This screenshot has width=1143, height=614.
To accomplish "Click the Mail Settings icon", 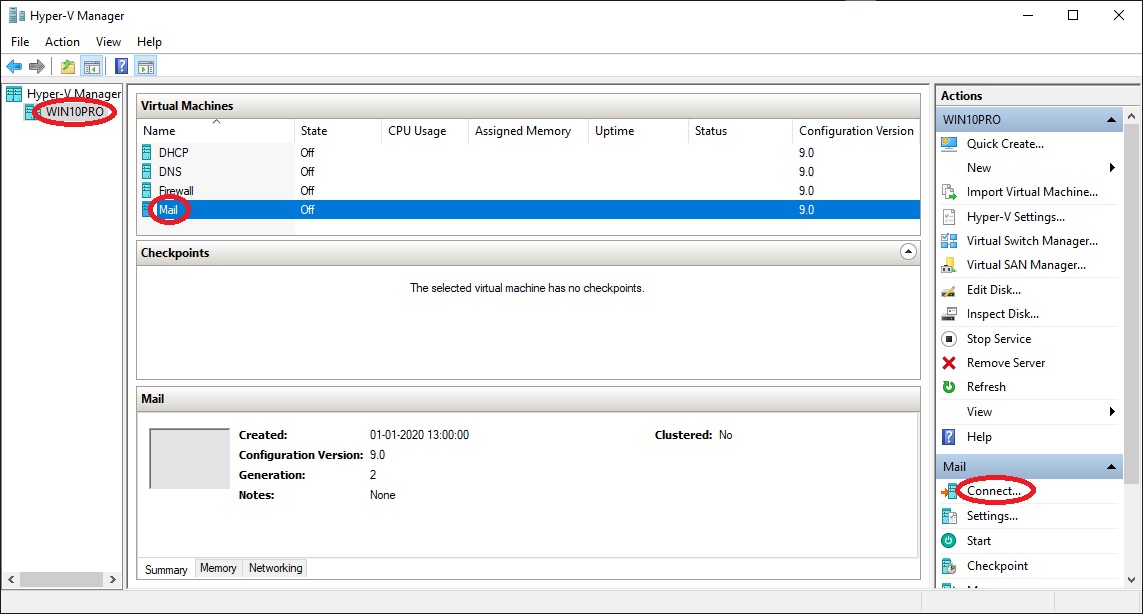I will 949,516.
